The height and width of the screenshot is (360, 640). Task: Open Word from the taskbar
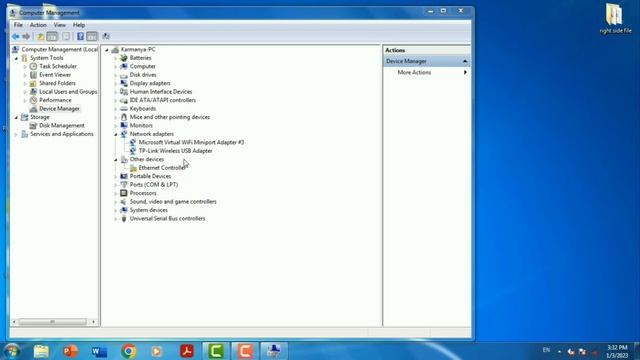pyautogui.click(x=99, y=351)
